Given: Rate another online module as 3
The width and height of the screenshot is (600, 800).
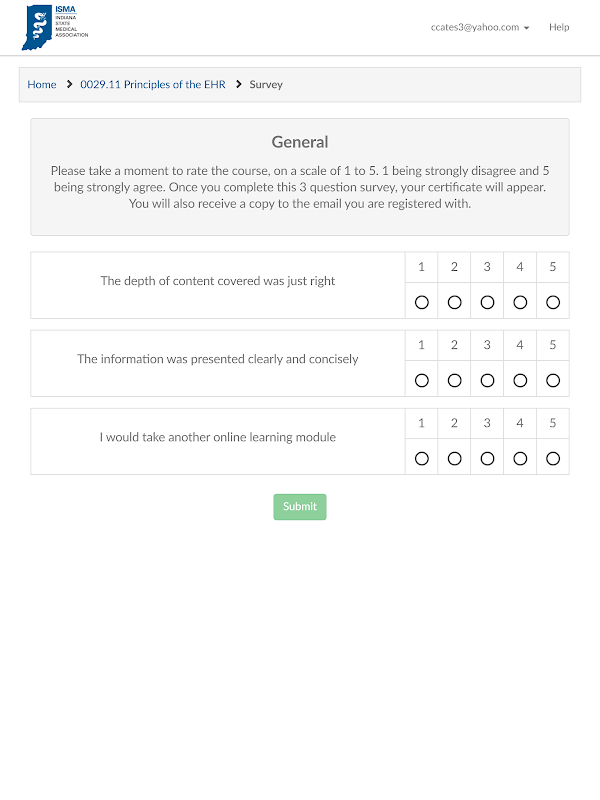Looking at the screenshot, I should click(487, 458).
